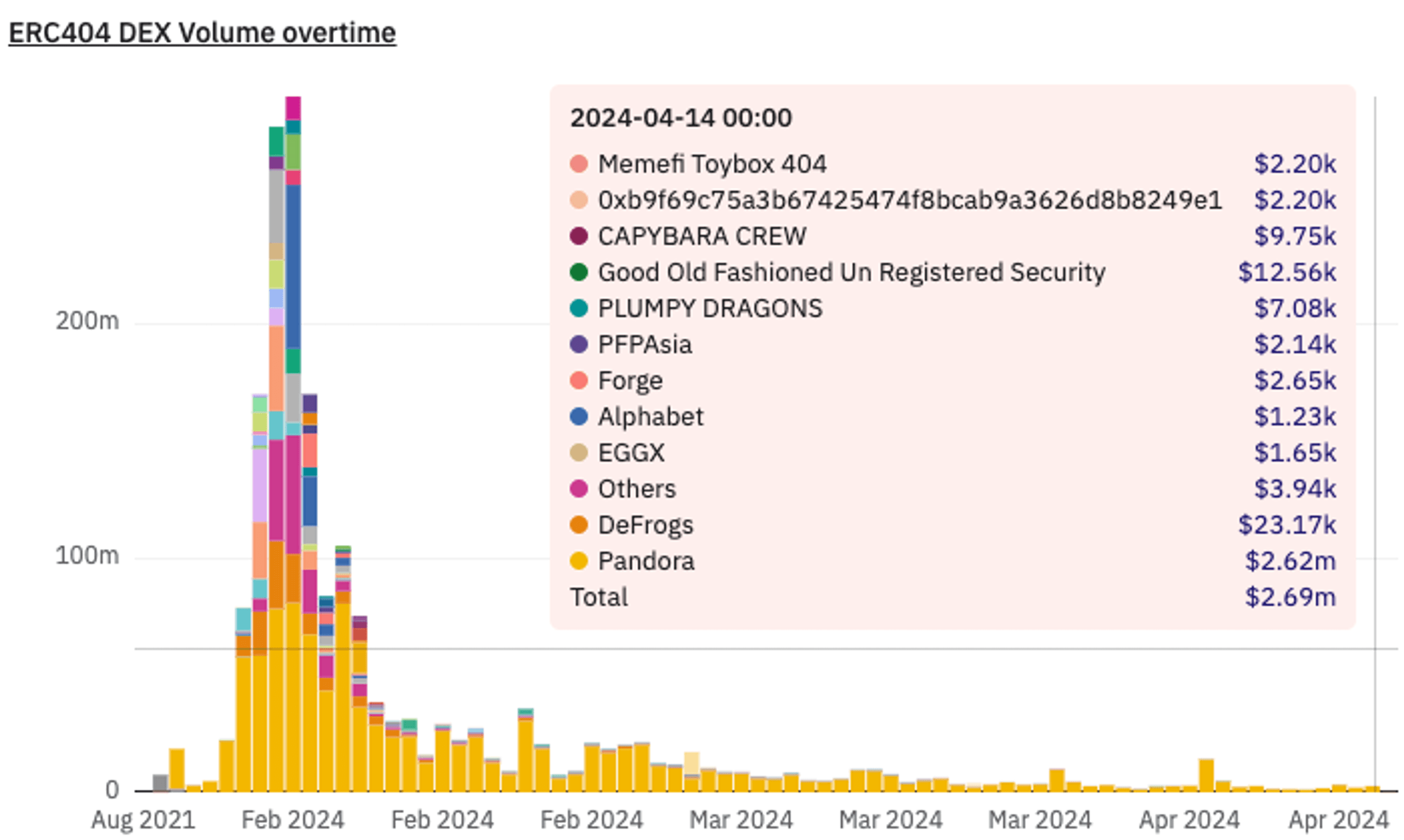This screenshot has height=840, width=1404.
Task: Select the $2.14k value
Action: (x=1295, y=345)
